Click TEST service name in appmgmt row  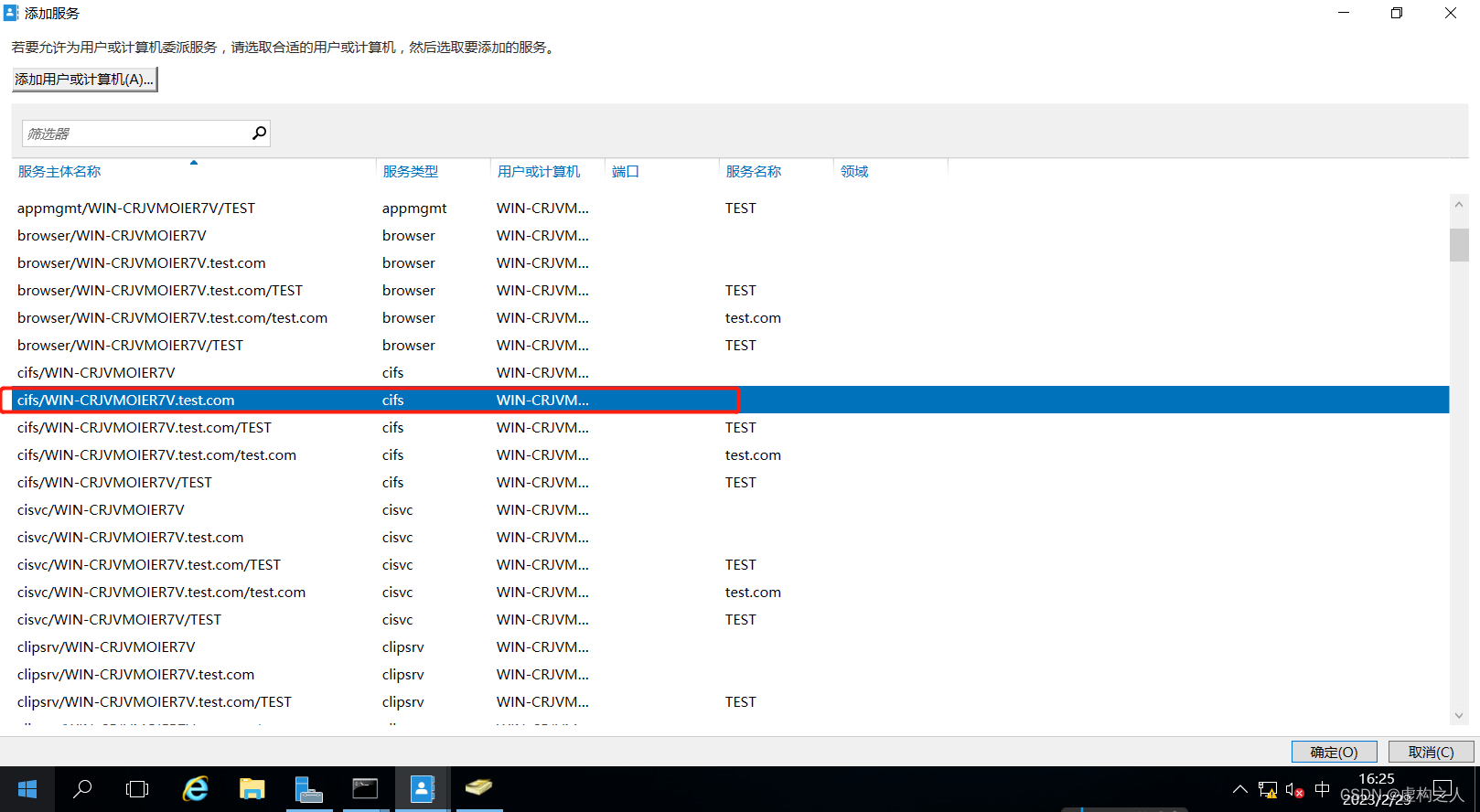click(741, 208)
